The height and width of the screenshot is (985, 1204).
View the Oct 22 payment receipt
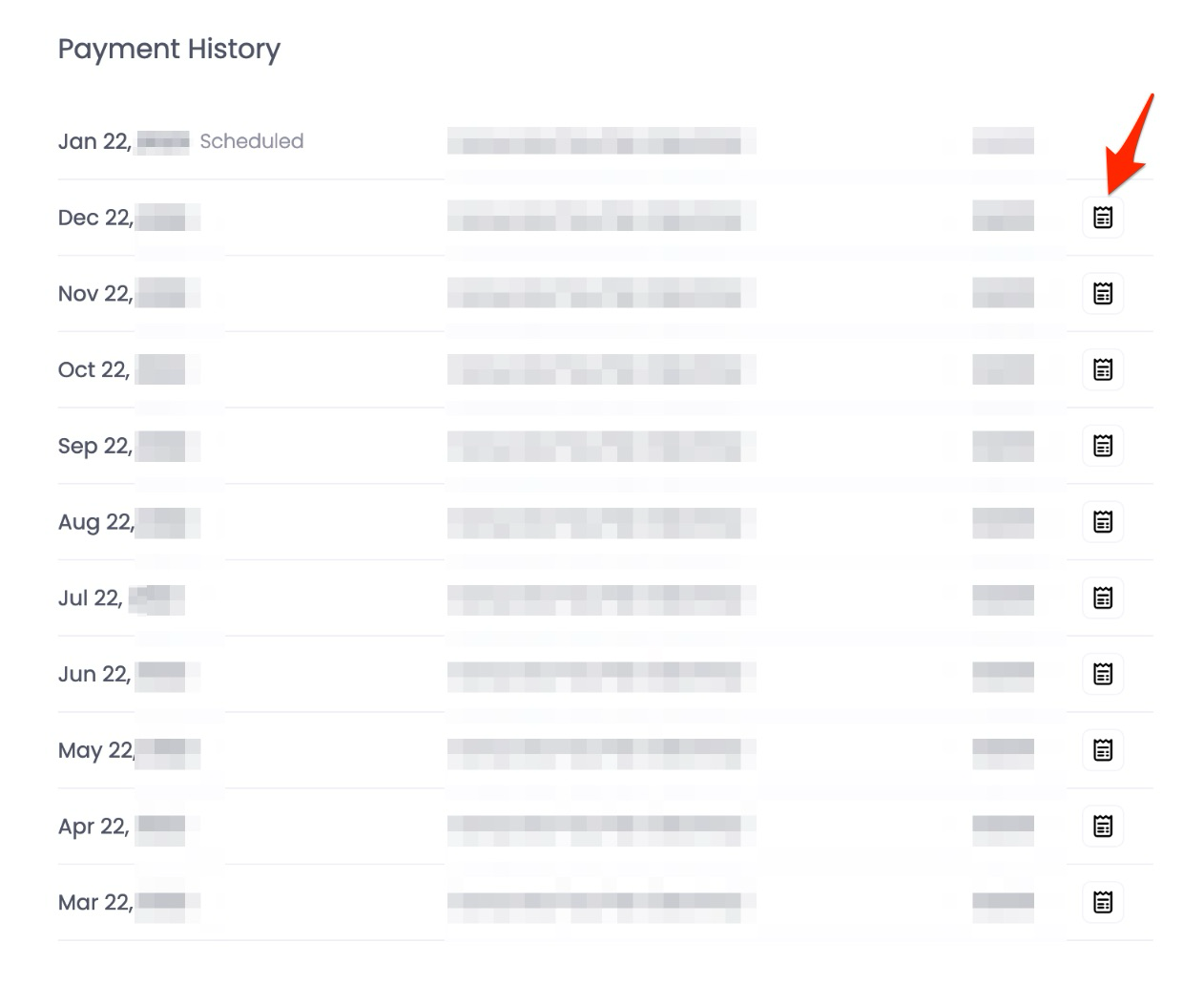(x=1103, y=369)
